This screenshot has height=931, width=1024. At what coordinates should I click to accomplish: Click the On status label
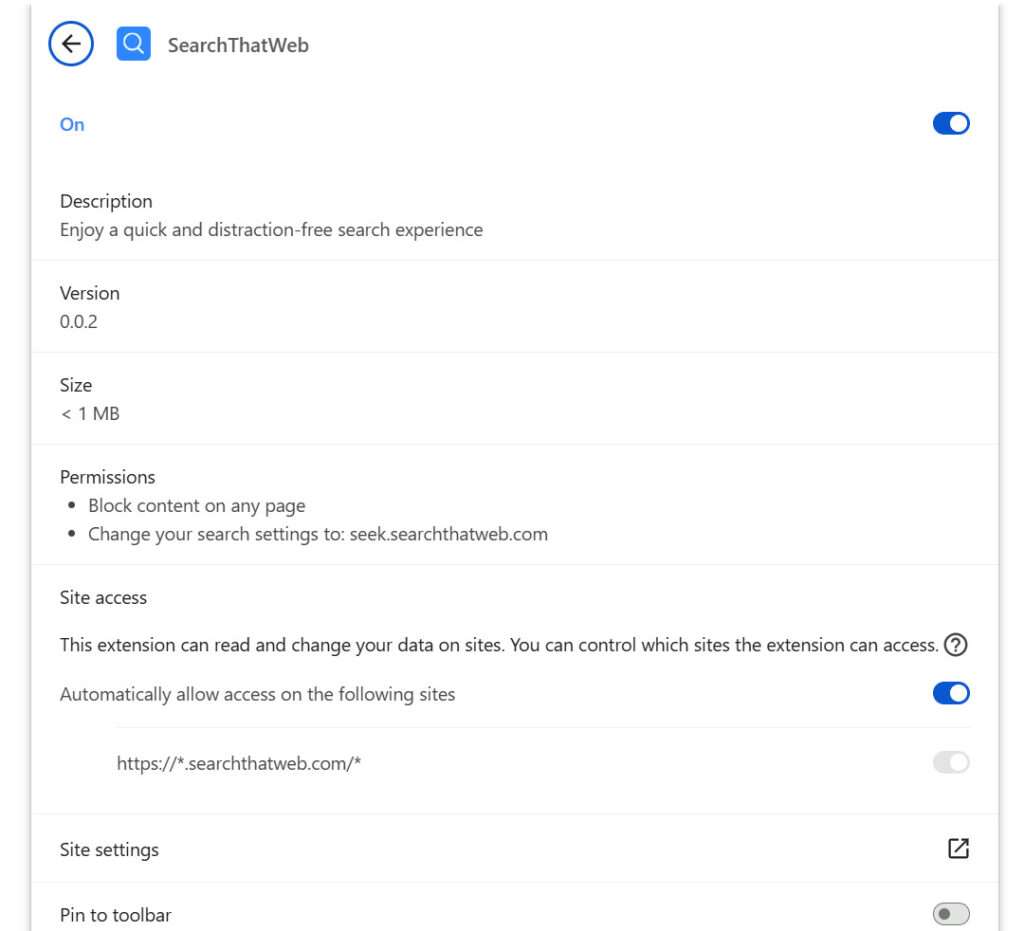(x=71, y=124)
